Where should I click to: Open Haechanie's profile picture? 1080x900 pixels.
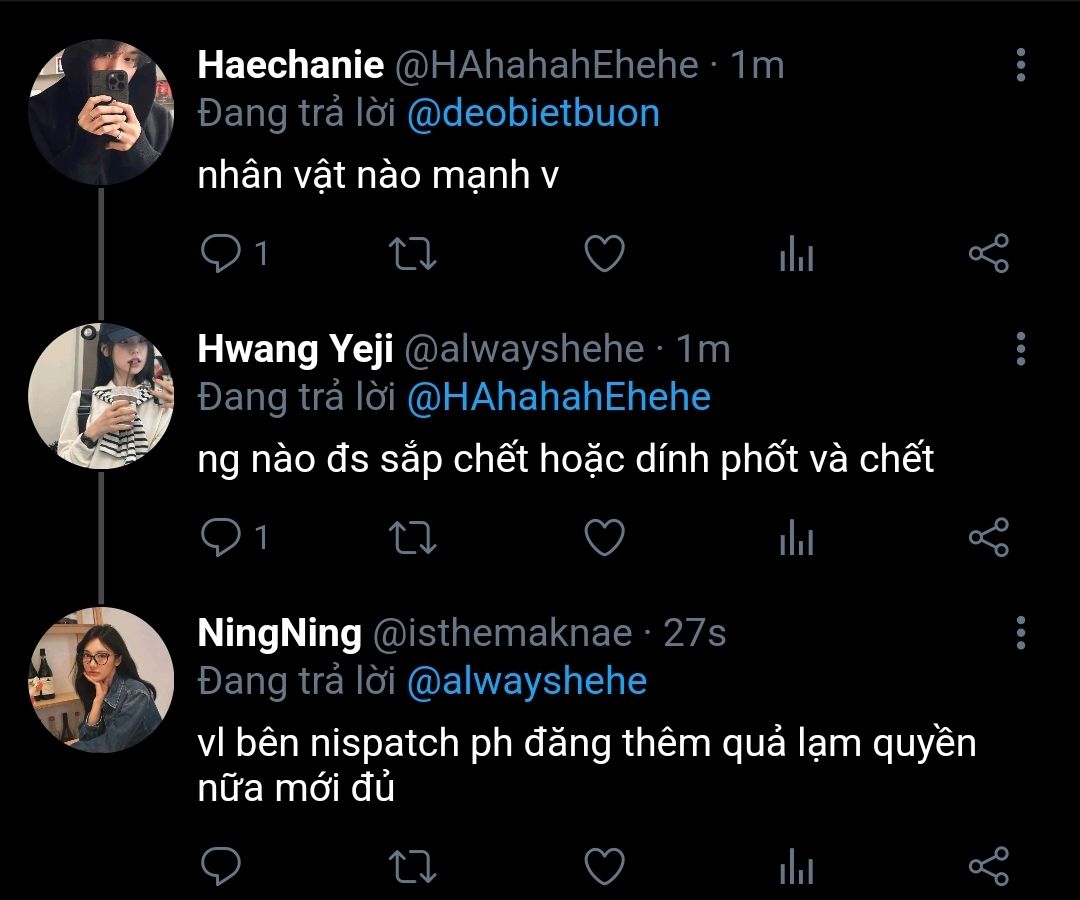[101, 111]
